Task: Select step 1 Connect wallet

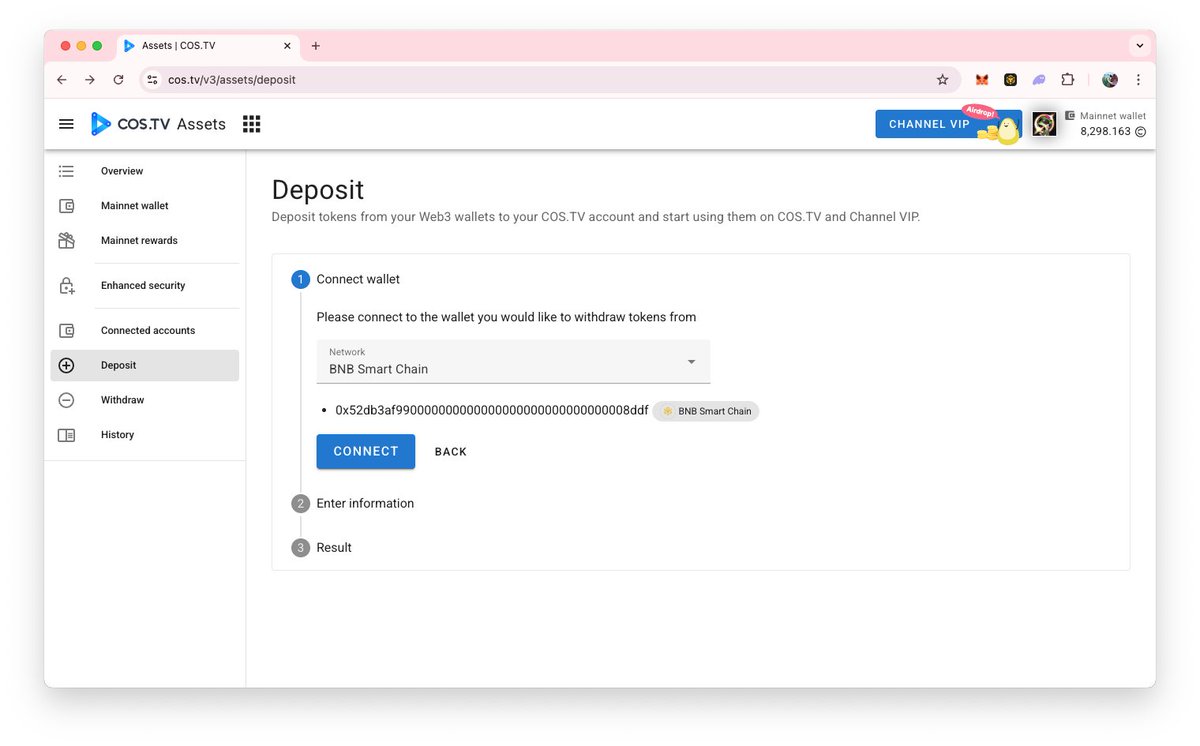Action: (x=346, y=279)
